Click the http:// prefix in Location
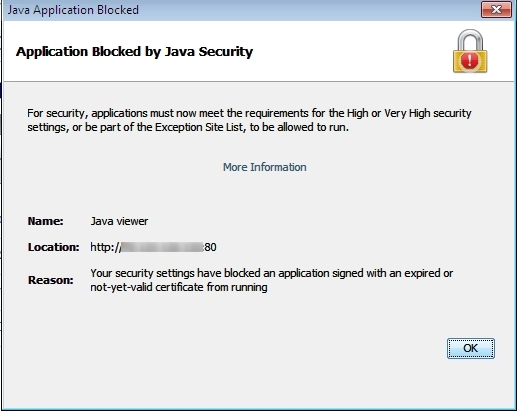 106,247
